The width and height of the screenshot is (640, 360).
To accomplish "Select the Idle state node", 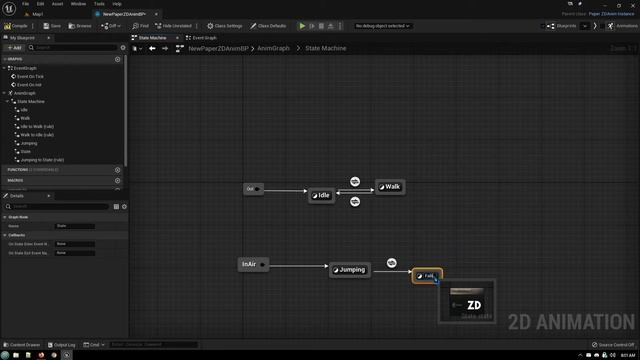I will pyautogui.click(x=321, y=196).
